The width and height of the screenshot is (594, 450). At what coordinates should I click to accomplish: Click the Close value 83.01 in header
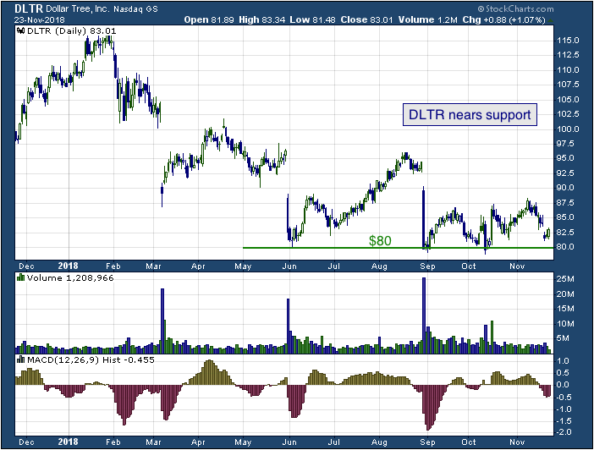coord(381,20)
